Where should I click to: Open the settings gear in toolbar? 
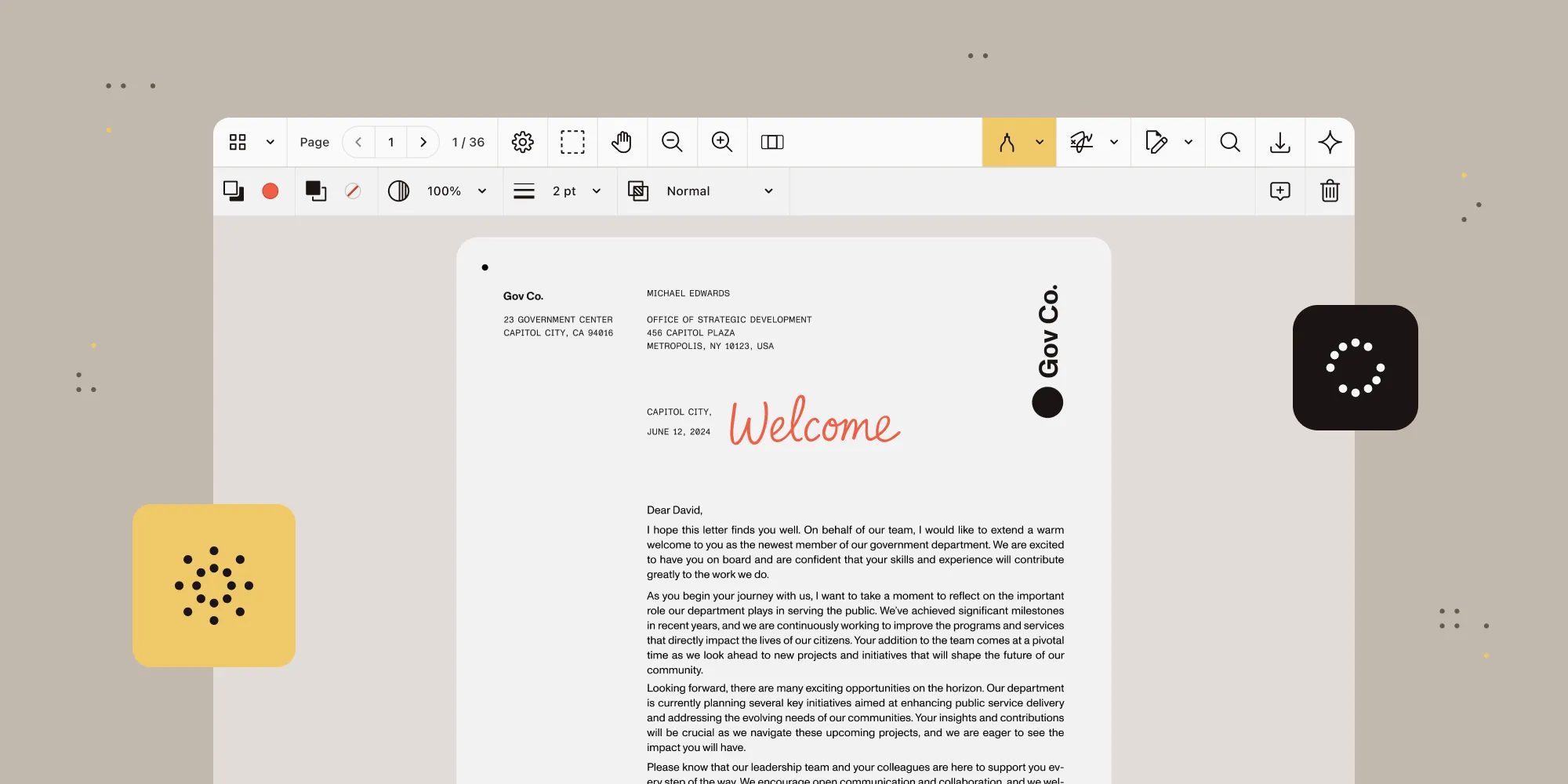click(x=522, y=142)
